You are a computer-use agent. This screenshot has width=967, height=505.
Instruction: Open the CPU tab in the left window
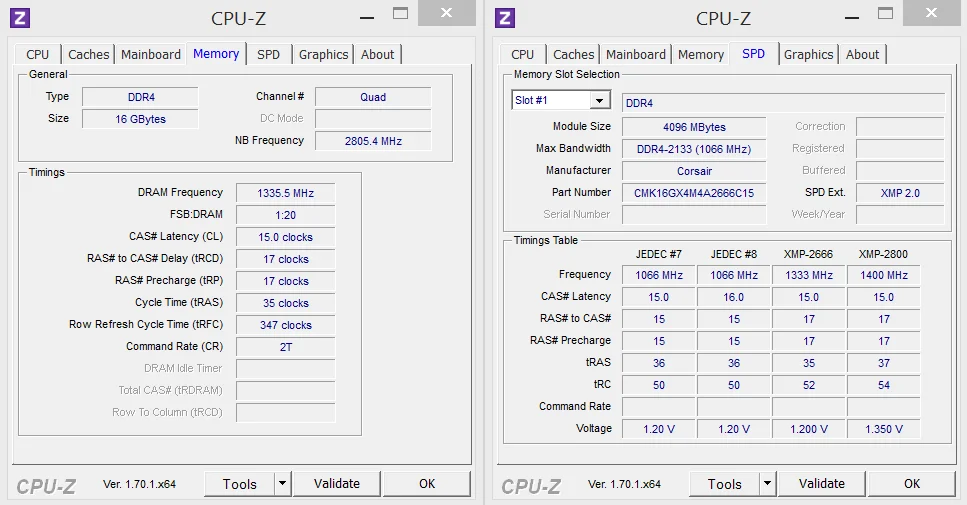[38, 54]
